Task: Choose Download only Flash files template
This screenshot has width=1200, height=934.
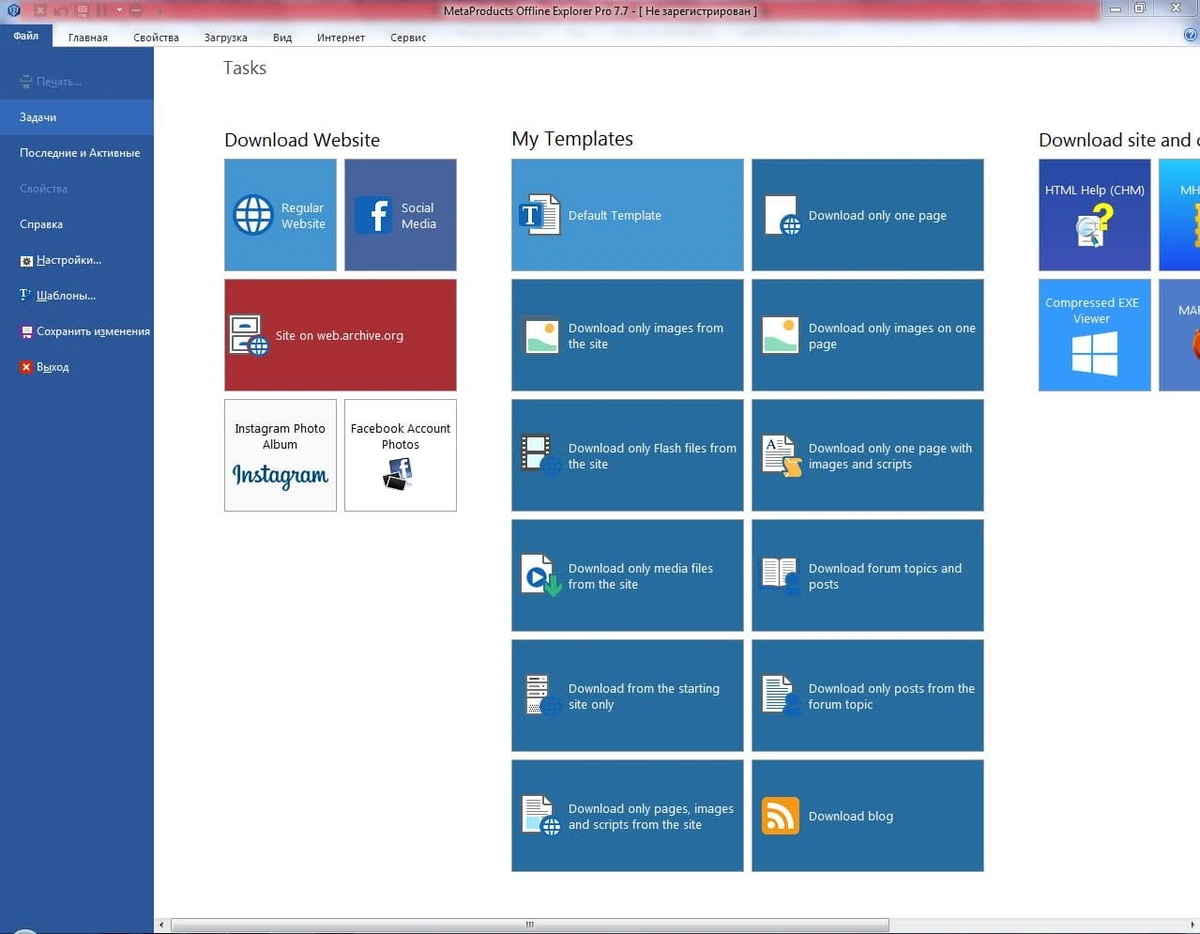Action: point(627,455)
